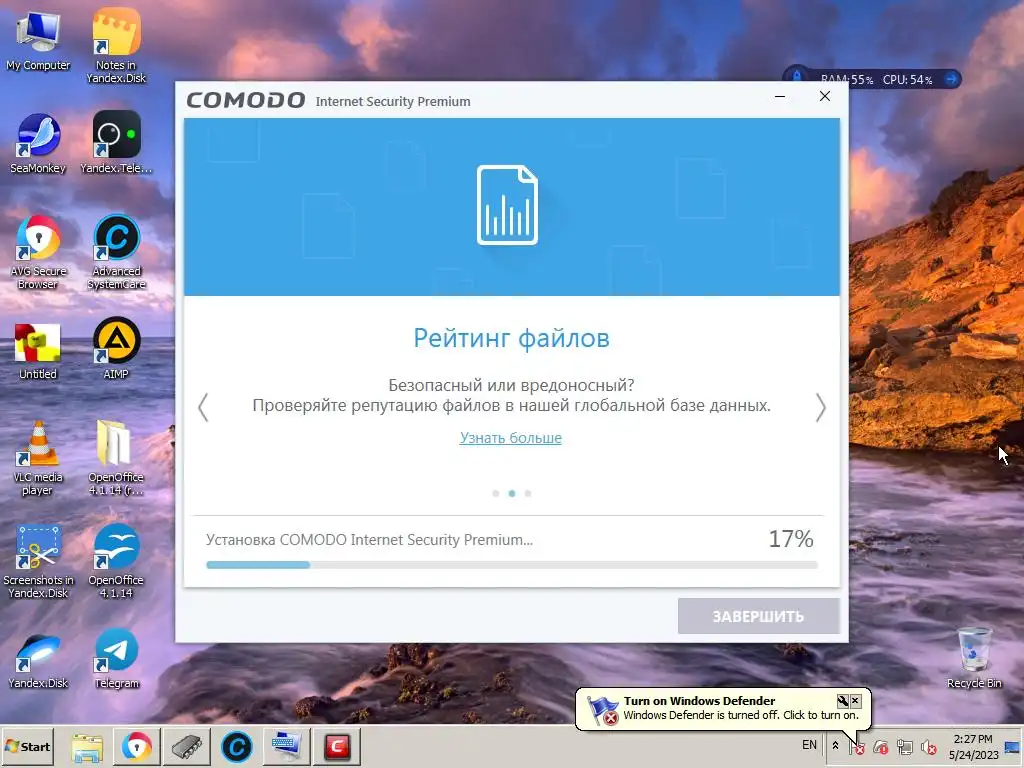Select the AIMP desktop shortcut

116,349
